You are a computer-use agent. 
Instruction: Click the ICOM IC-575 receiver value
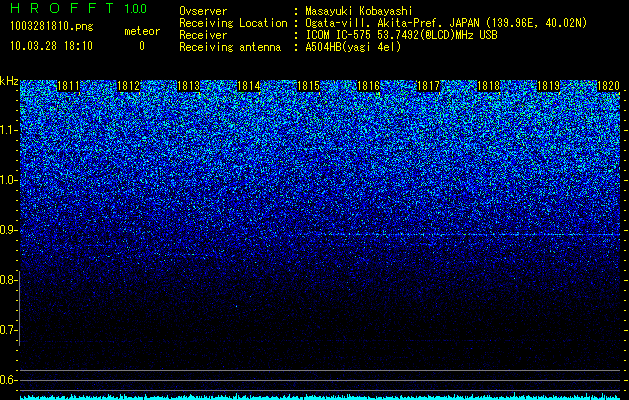tap(401, 35)
